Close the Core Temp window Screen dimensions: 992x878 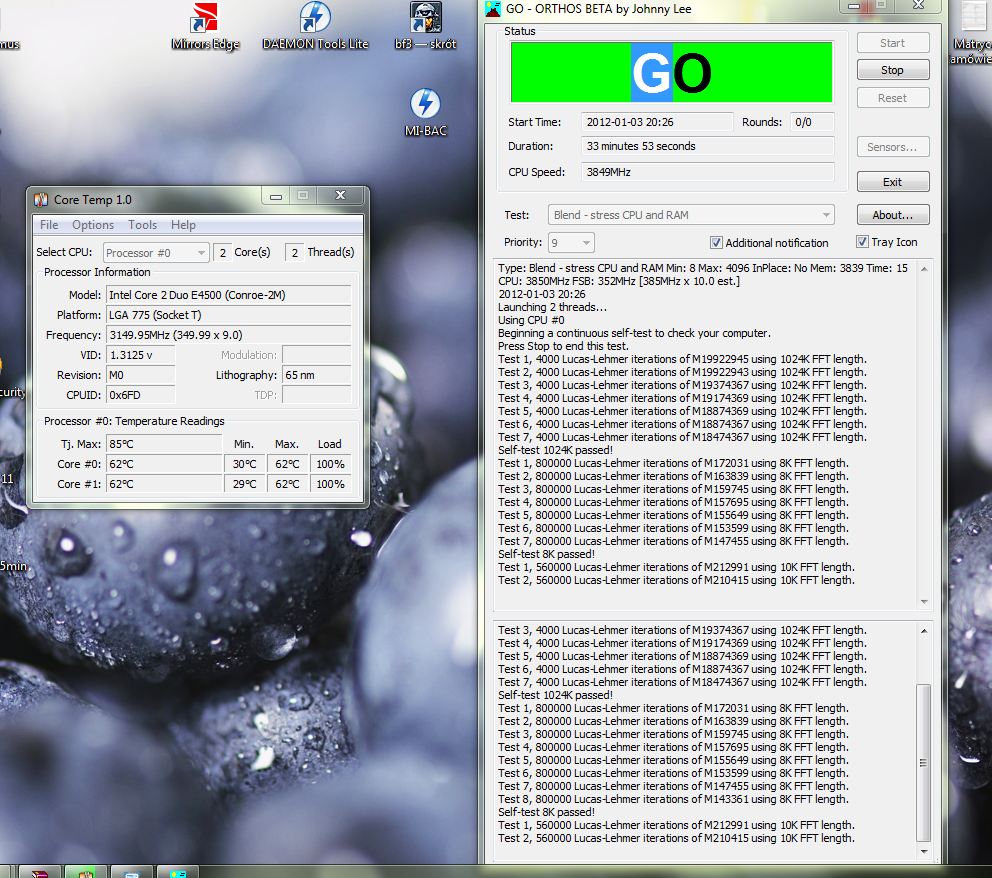[340, 196]
